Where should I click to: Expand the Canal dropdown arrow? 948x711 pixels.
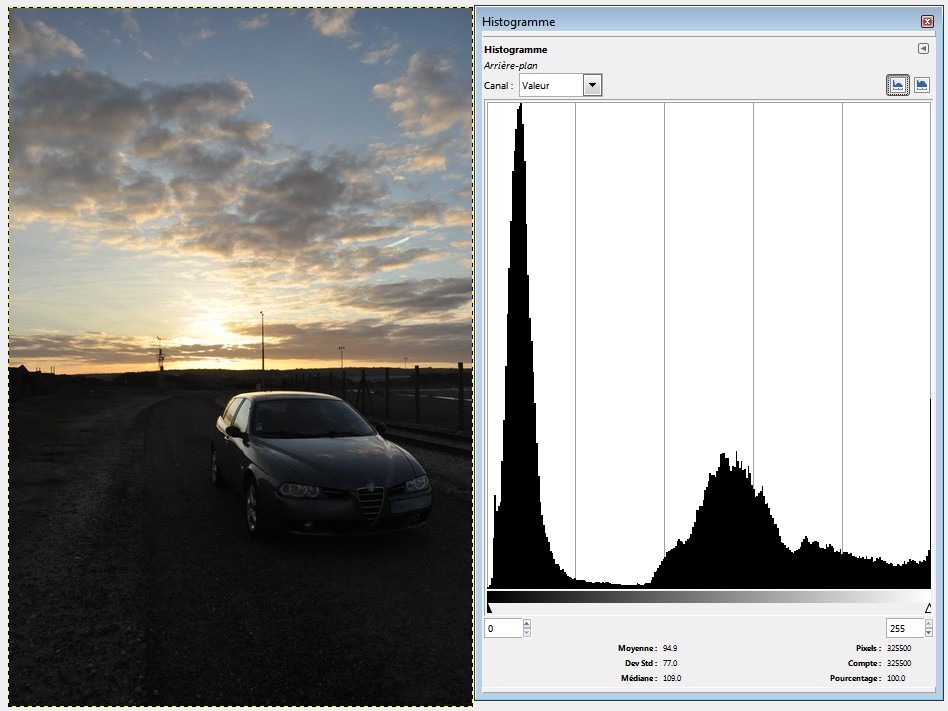point(592,85)
